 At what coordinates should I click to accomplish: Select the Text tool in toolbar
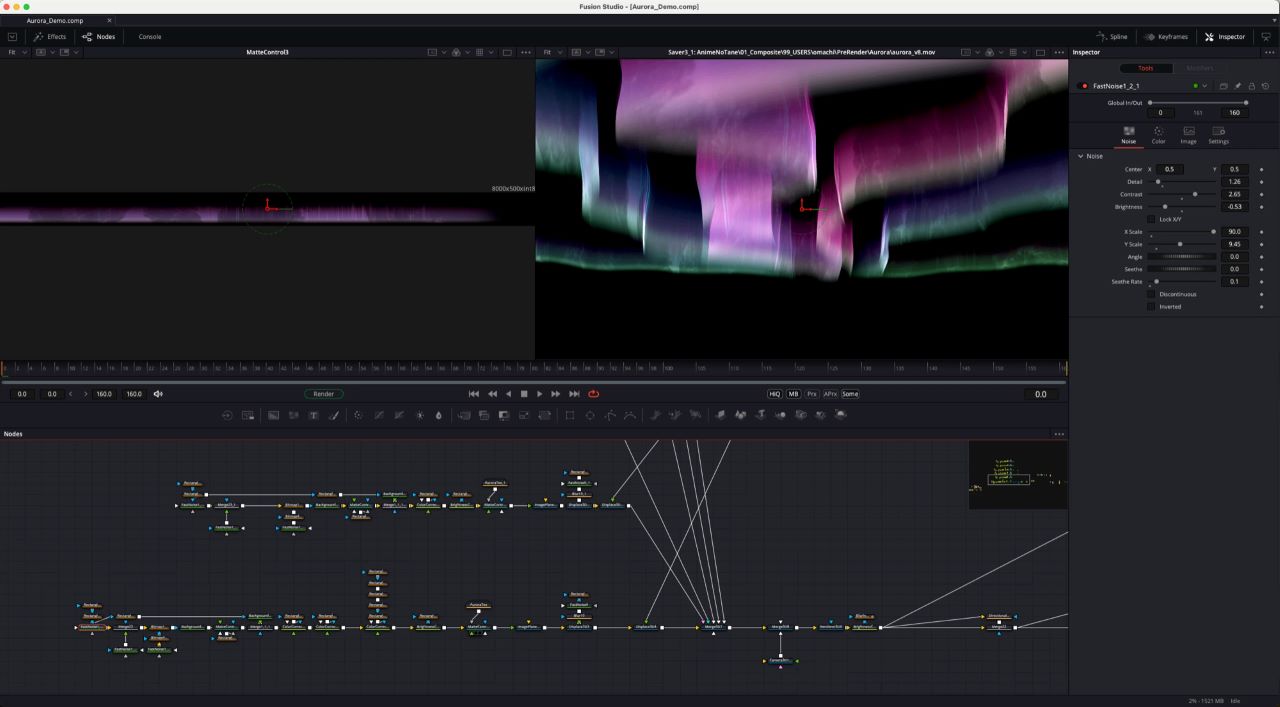pos(313,415)
